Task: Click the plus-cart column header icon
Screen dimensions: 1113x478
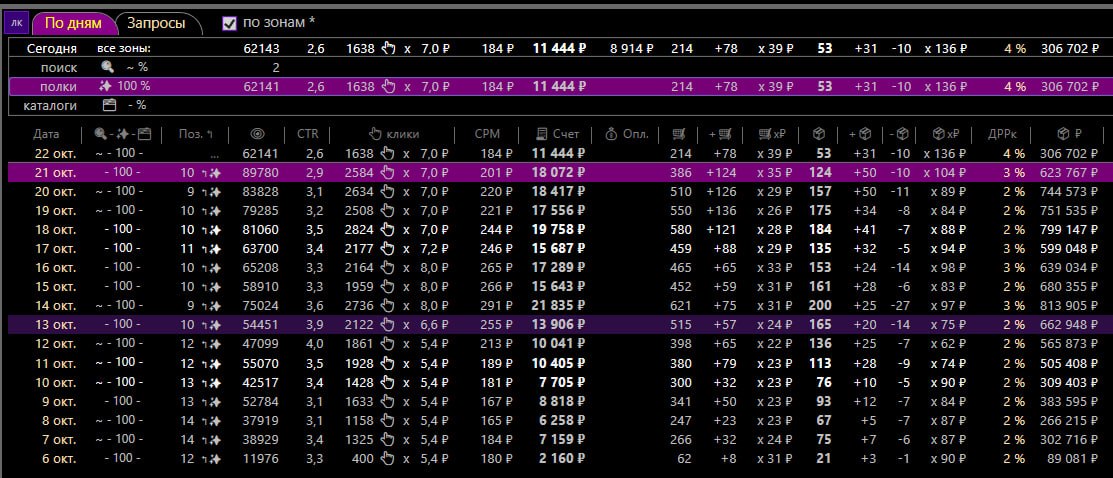Action: click(720, 134)
